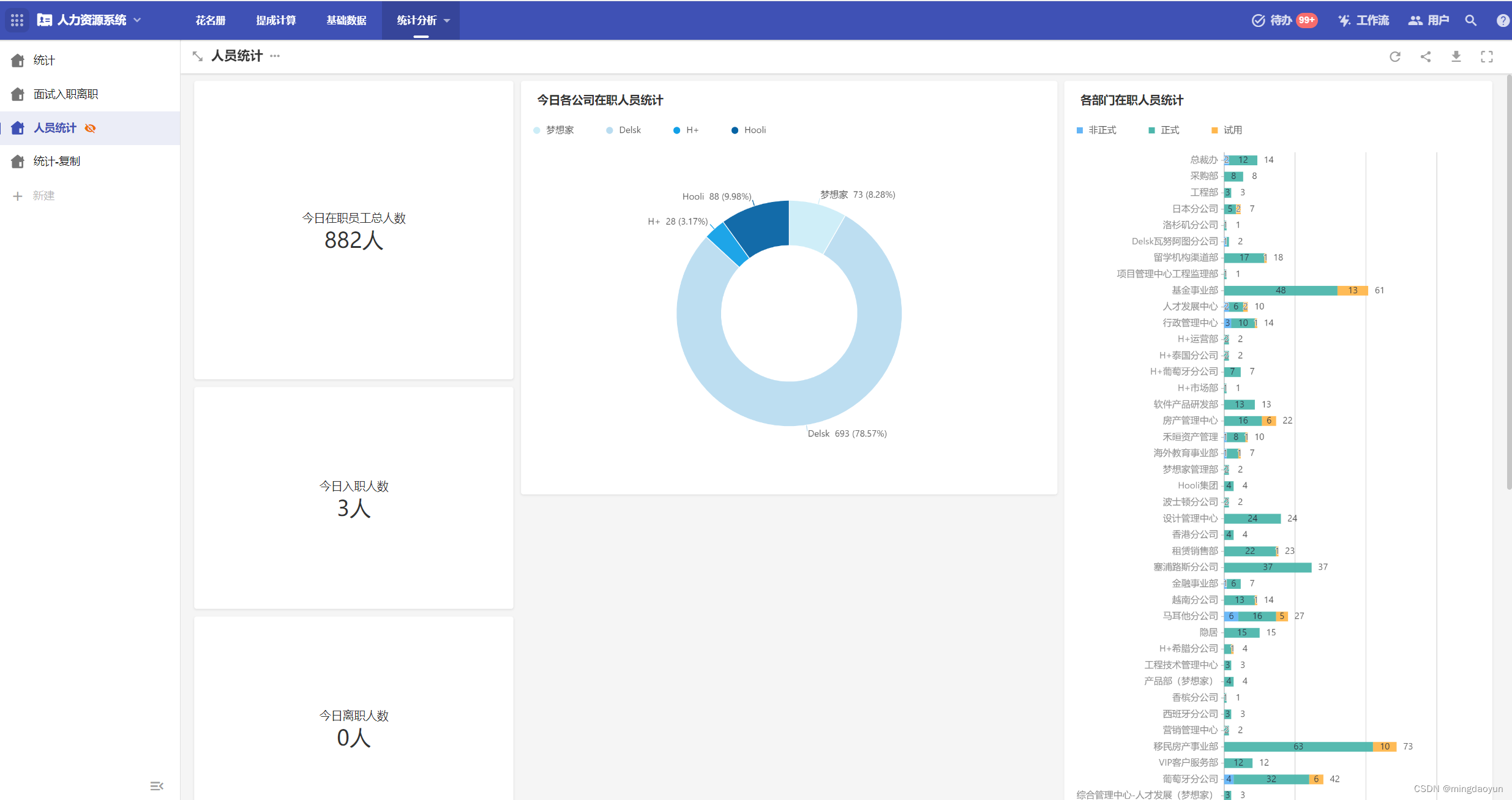1512x800 pixels.
Task: Toggle Delsk legend in pie chart
Action: (x=623, y=130)
